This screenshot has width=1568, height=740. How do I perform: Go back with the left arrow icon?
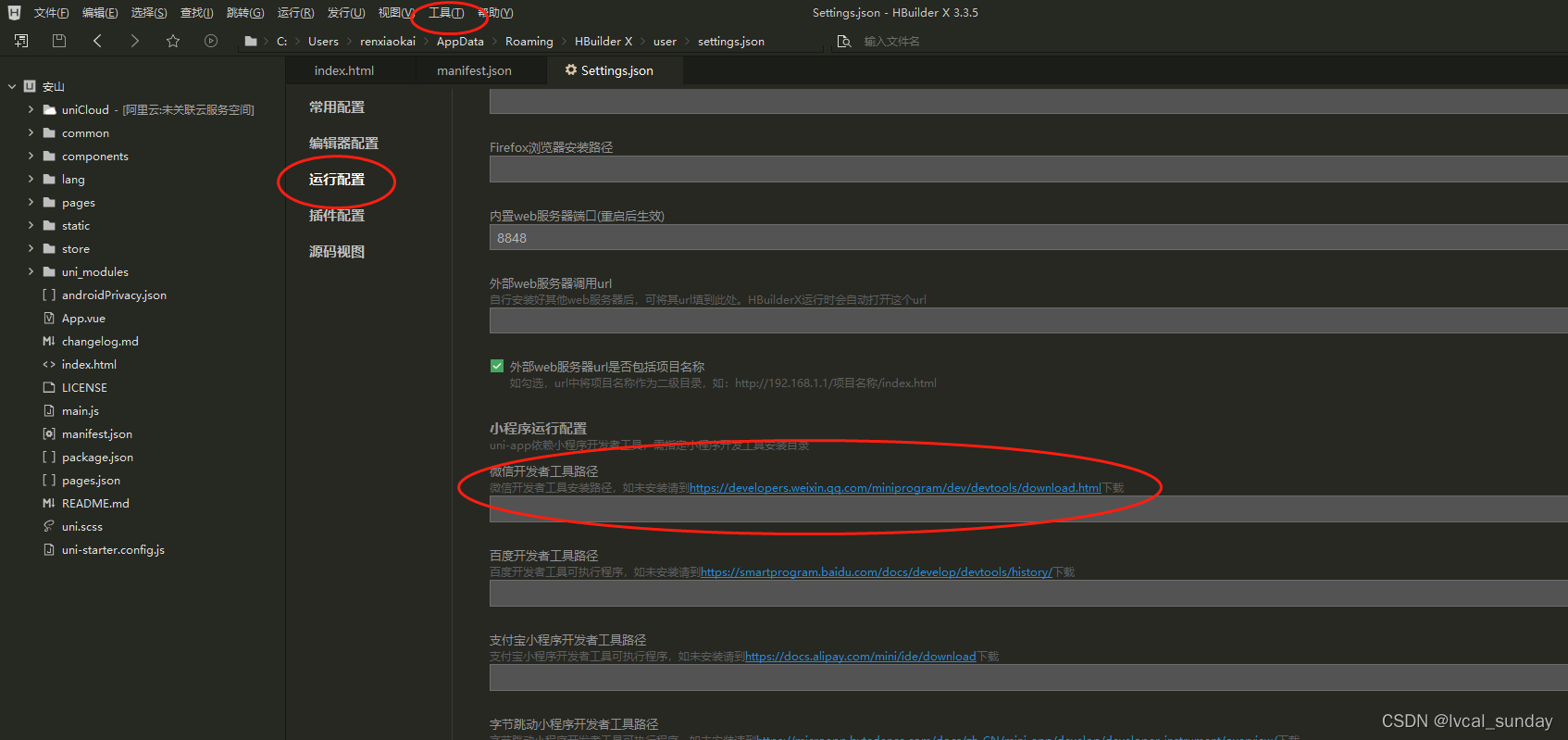coord(97,41)
